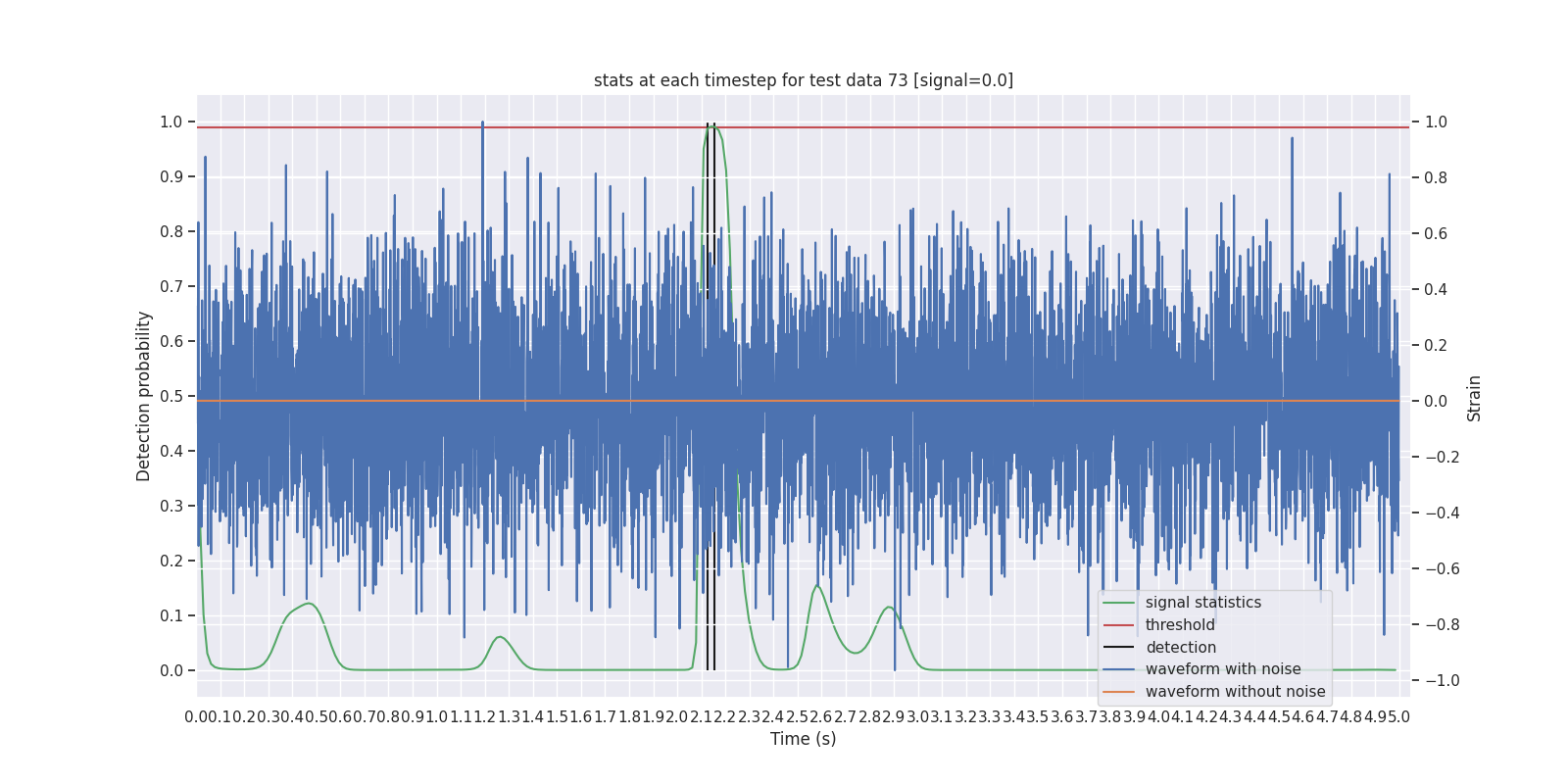Click the −1.0 tick on the Strain axis
This screenshot has width=1568, height=784.
(1442, 681)
